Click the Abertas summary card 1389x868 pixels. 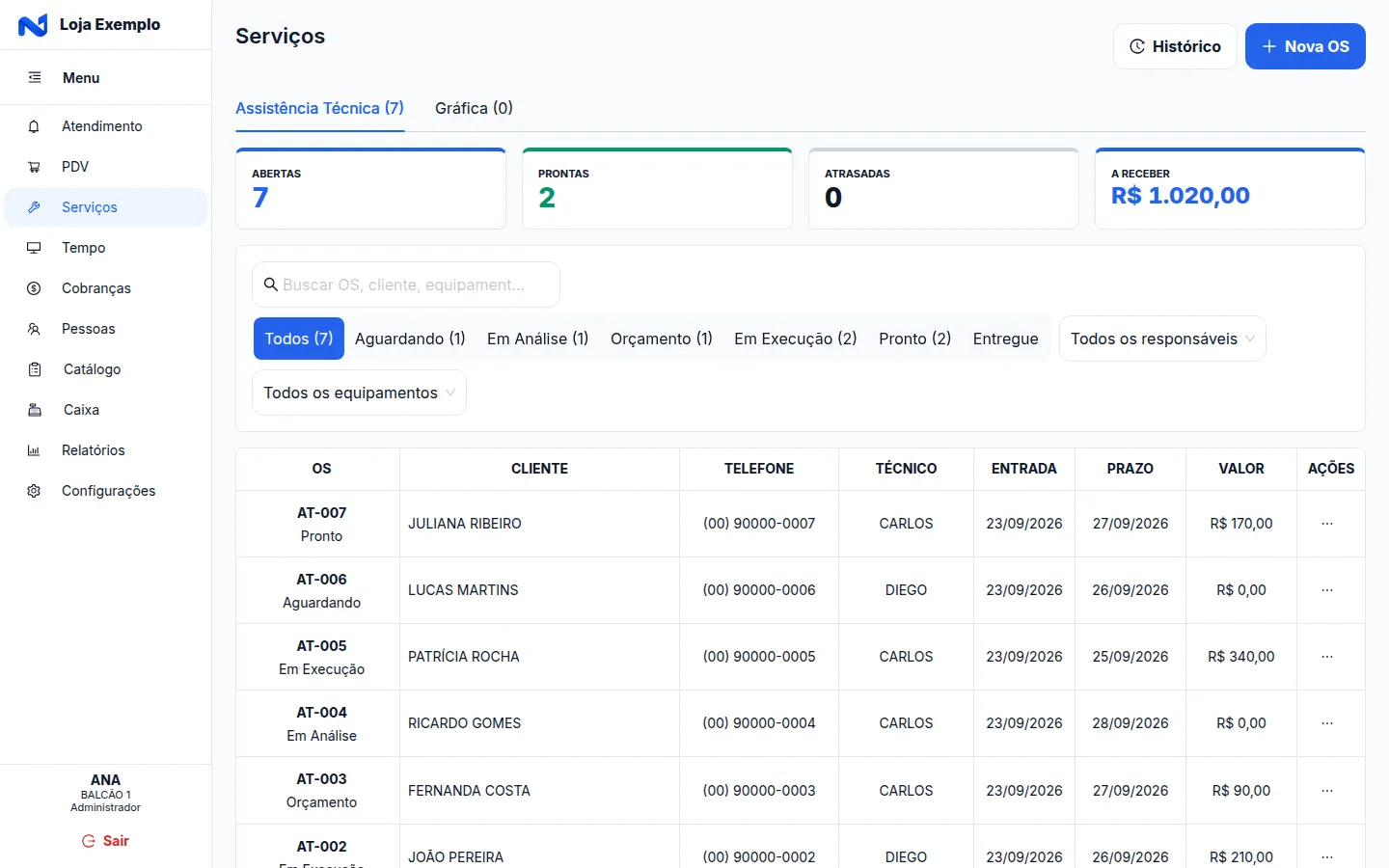point(370,189)
